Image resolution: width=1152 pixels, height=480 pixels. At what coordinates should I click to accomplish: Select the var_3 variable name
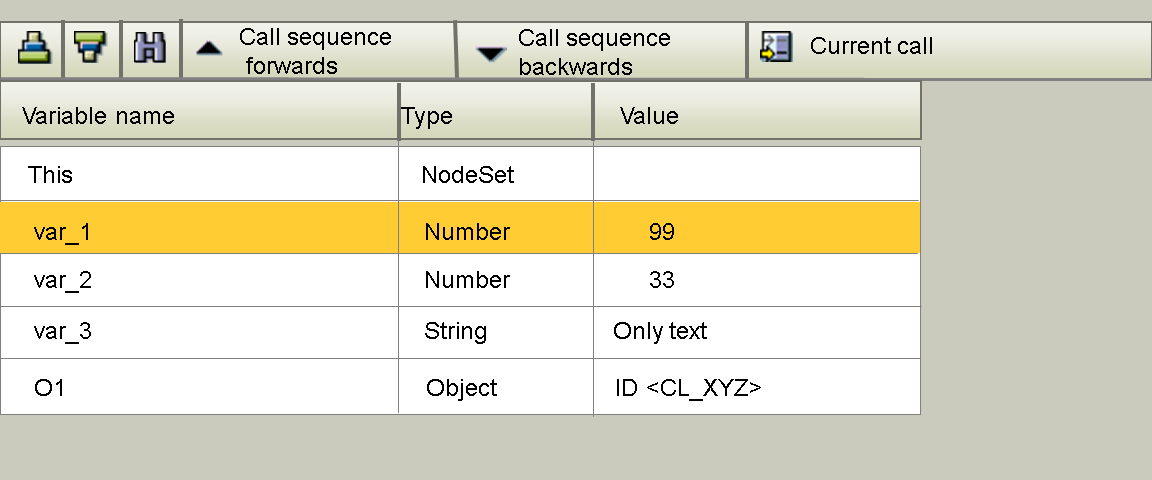[62, 331]
